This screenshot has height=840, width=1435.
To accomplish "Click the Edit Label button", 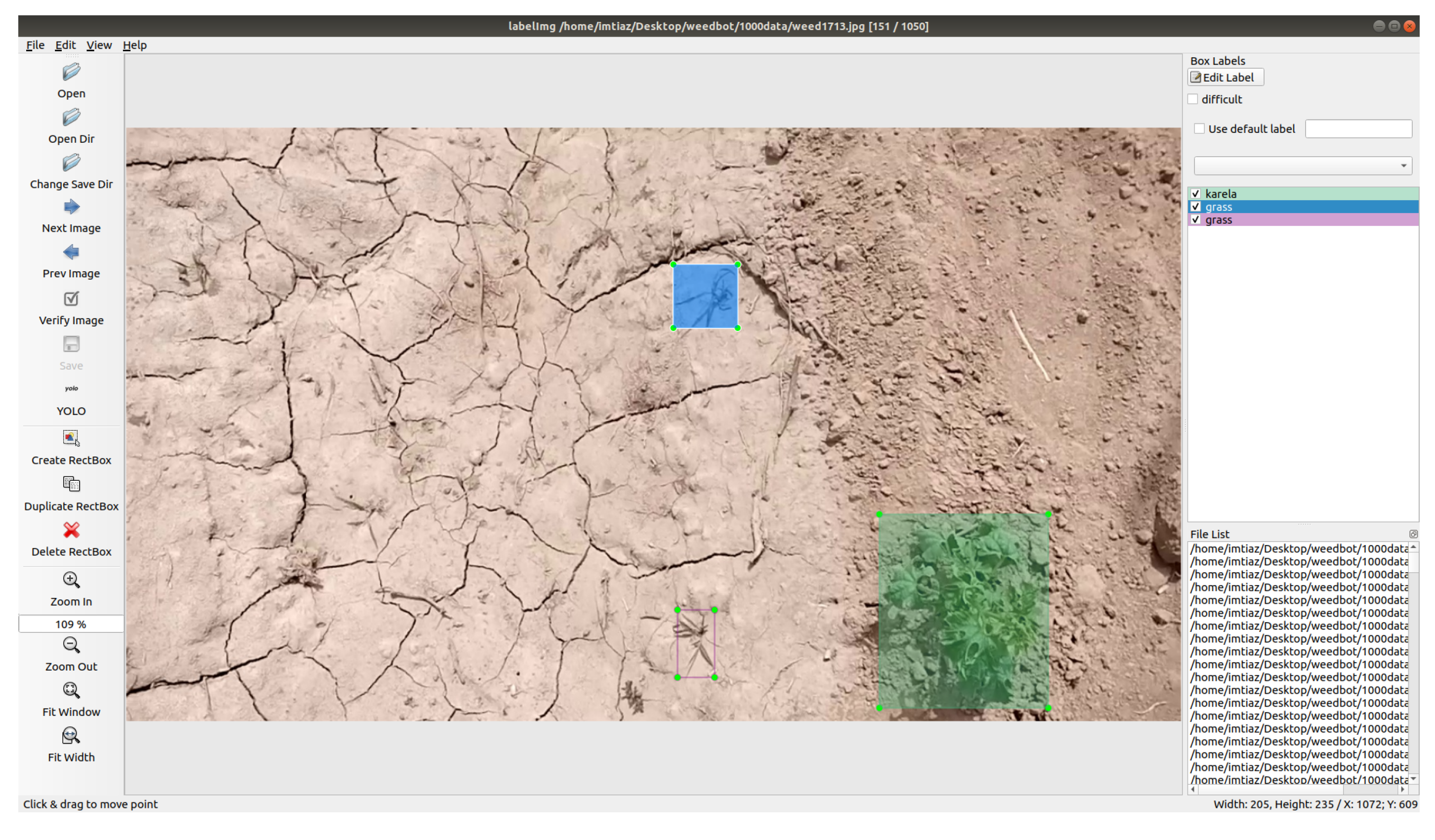I will [1225, 78].
